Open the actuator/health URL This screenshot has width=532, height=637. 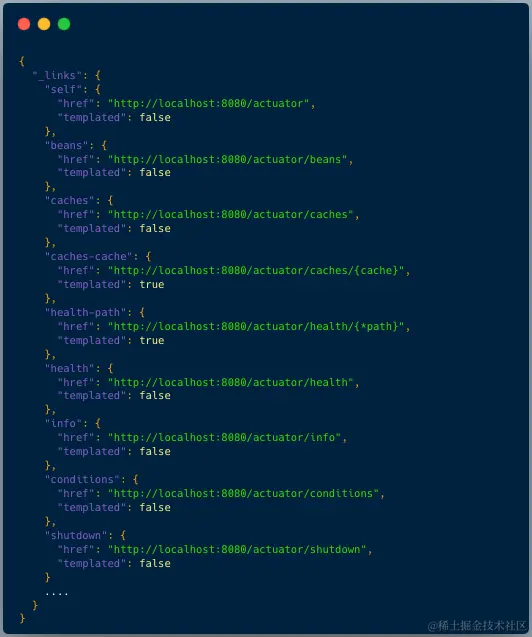pyautogui.click(x=231, y=382)
